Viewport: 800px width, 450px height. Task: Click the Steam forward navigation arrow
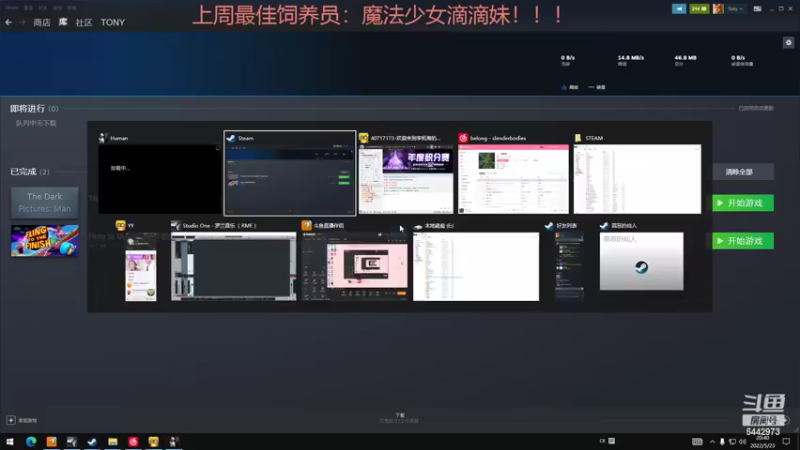[x=22, y=22]
